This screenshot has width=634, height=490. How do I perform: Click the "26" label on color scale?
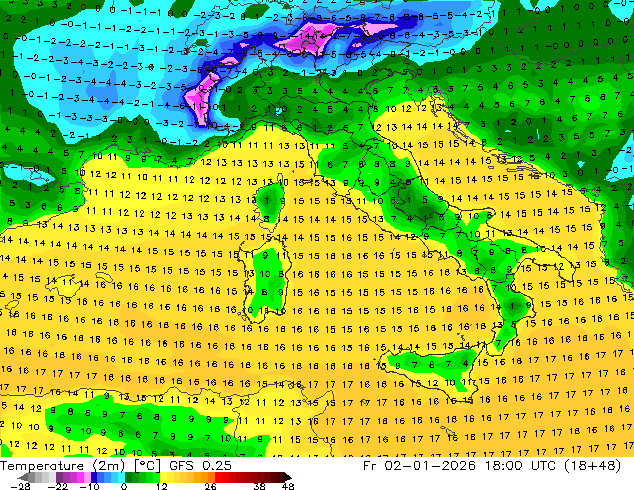point(210,486)
